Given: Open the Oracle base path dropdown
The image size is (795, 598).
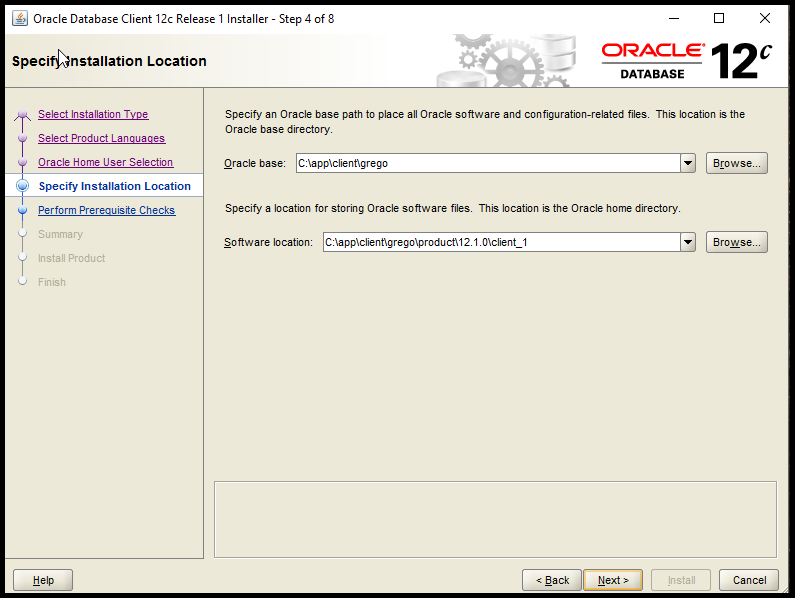Looking at the screenshot, I should [x=688, y=163].
